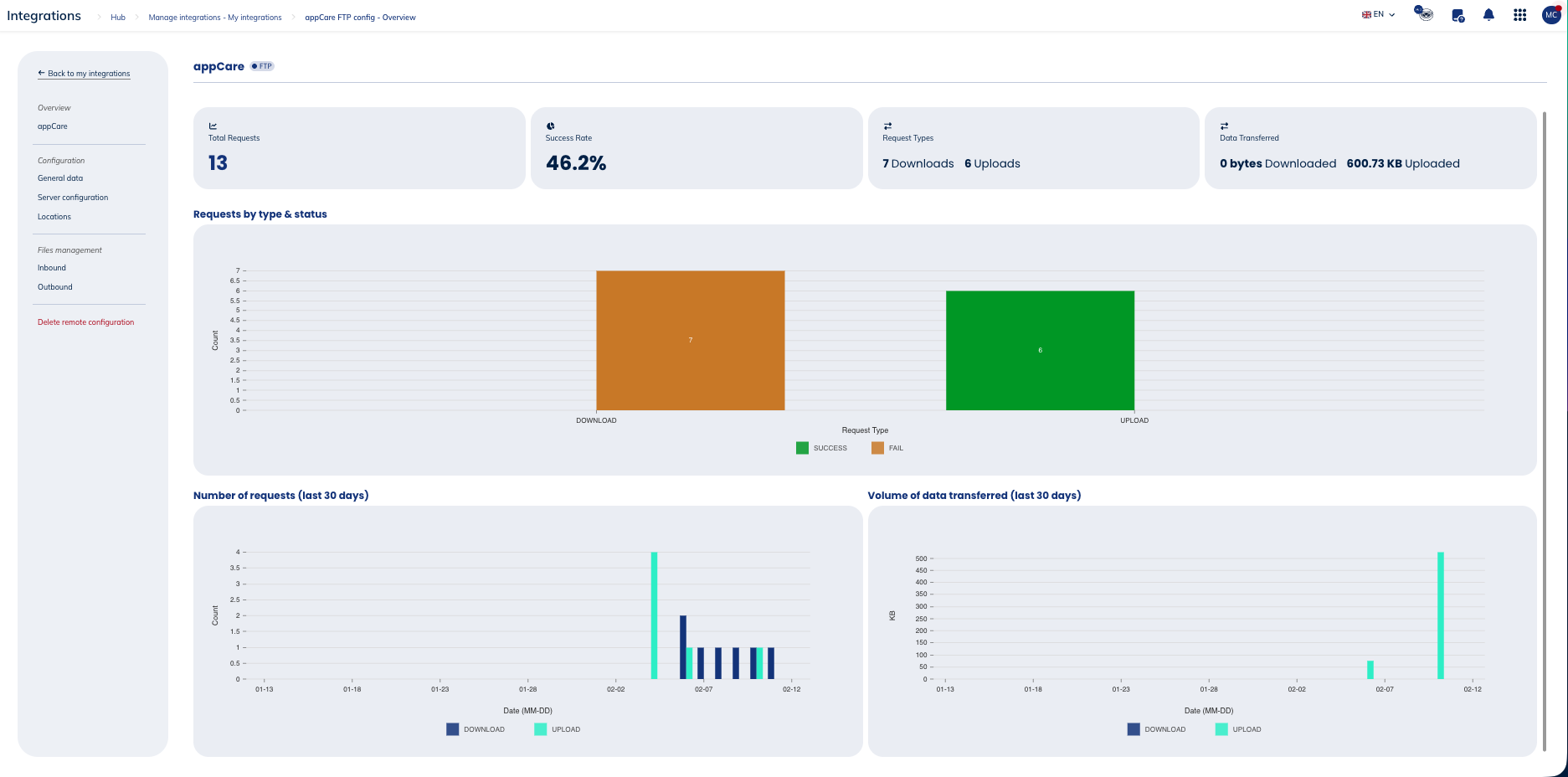Open the help documentation icon
The width and height of the screenshot is (1568, 777).
1457,15
